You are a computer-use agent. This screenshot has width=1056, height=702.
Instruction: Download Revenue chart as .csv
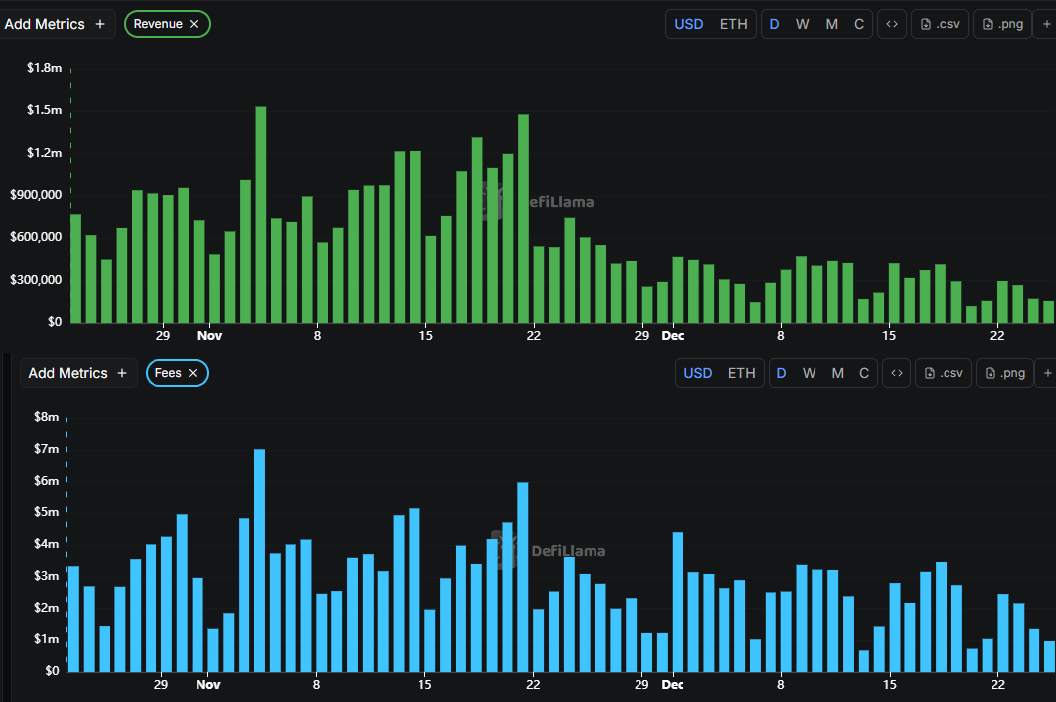(940, 24)
